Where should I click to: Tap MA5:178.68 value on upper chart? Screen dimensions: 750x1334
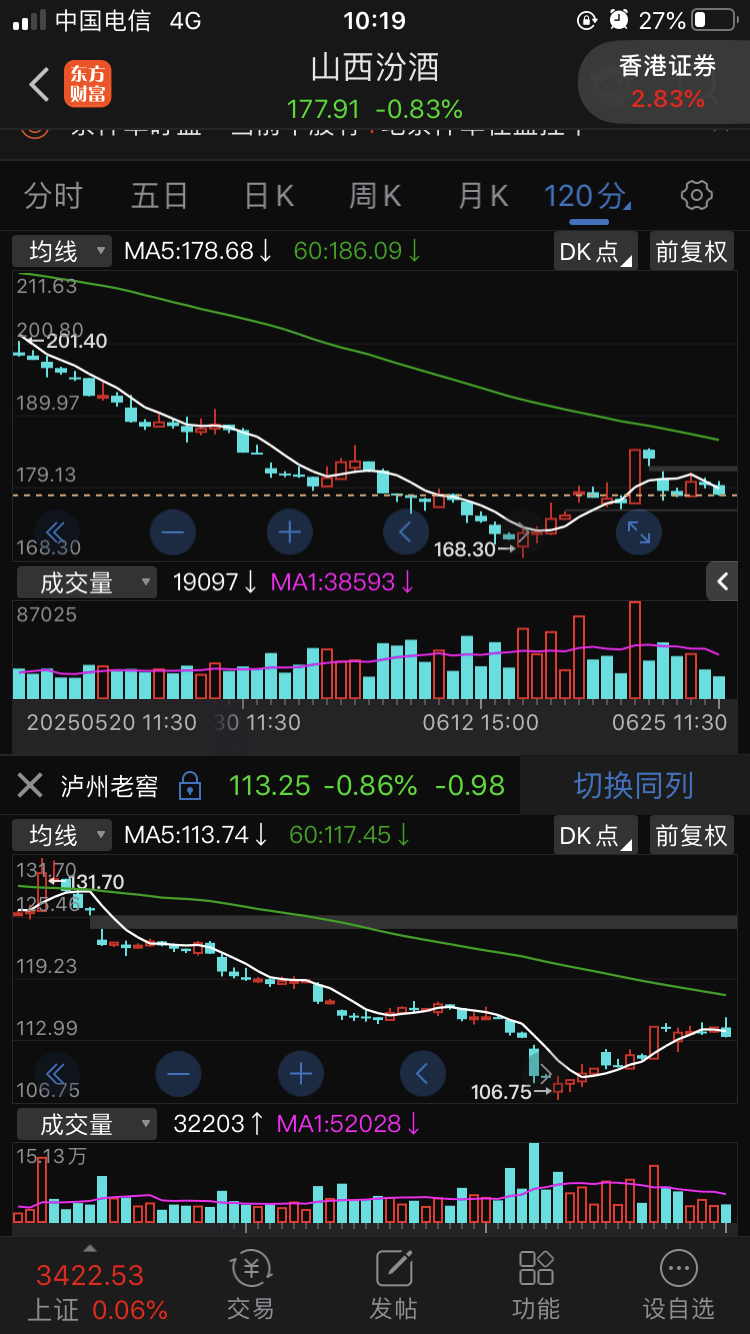click(x=198, y=251)
